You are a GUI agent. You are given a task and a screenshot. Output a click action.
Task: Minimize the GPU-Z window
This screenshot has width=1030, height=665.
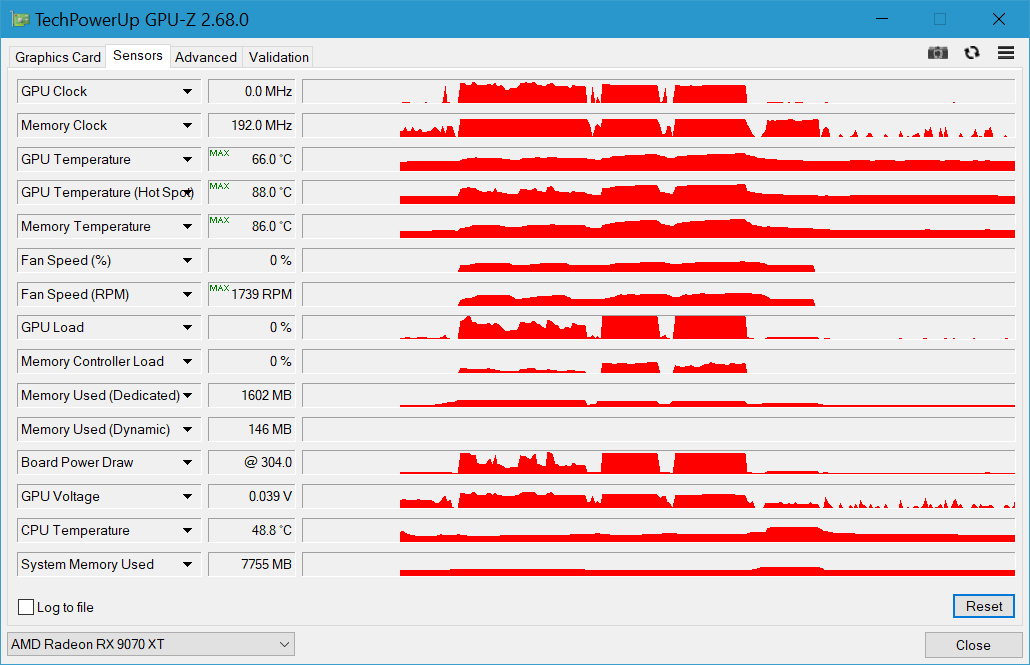(x=882, y=19)
